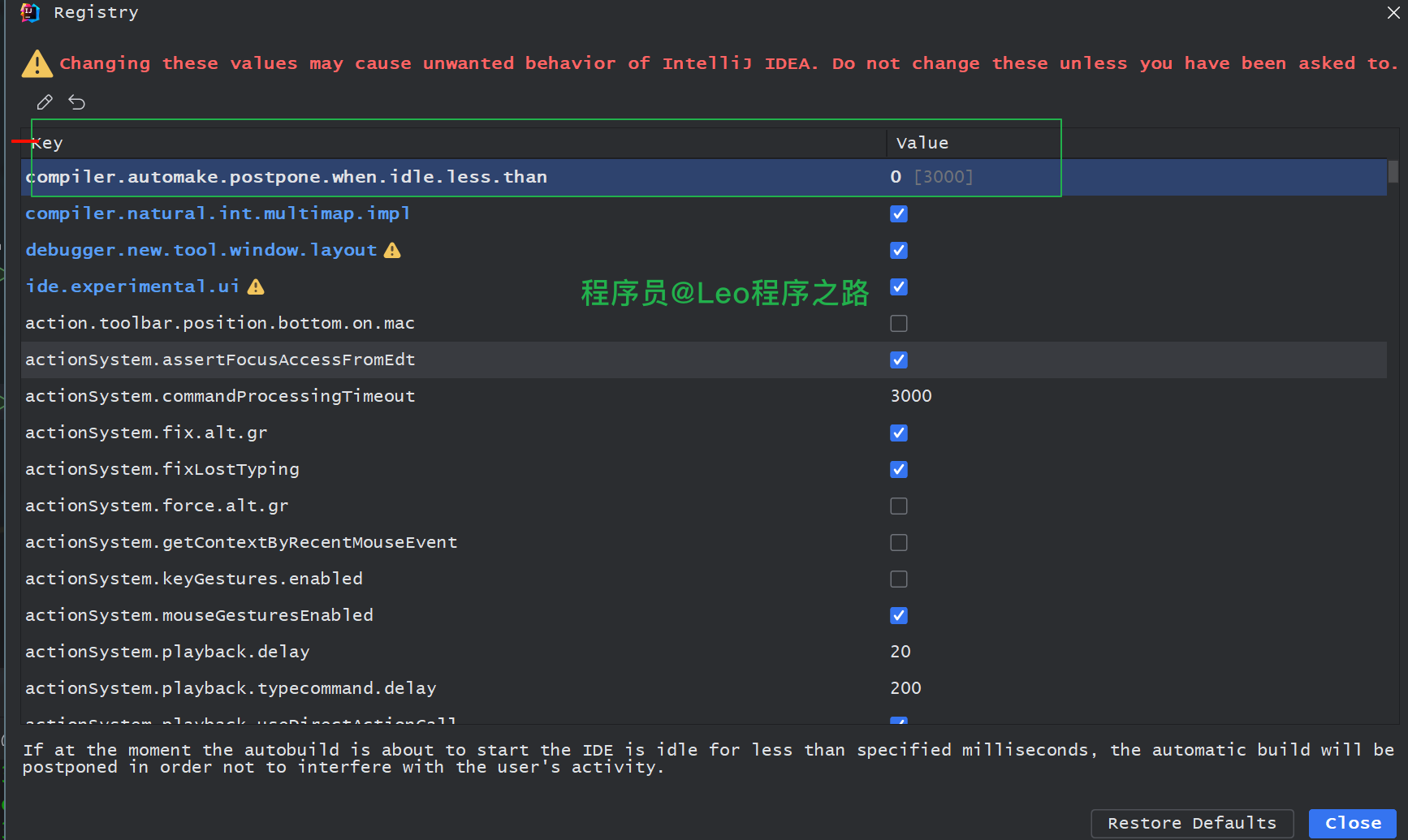1408x840 pixels.
Task: Disable actionSystem.fix.alt.gr
Action: 899,433
